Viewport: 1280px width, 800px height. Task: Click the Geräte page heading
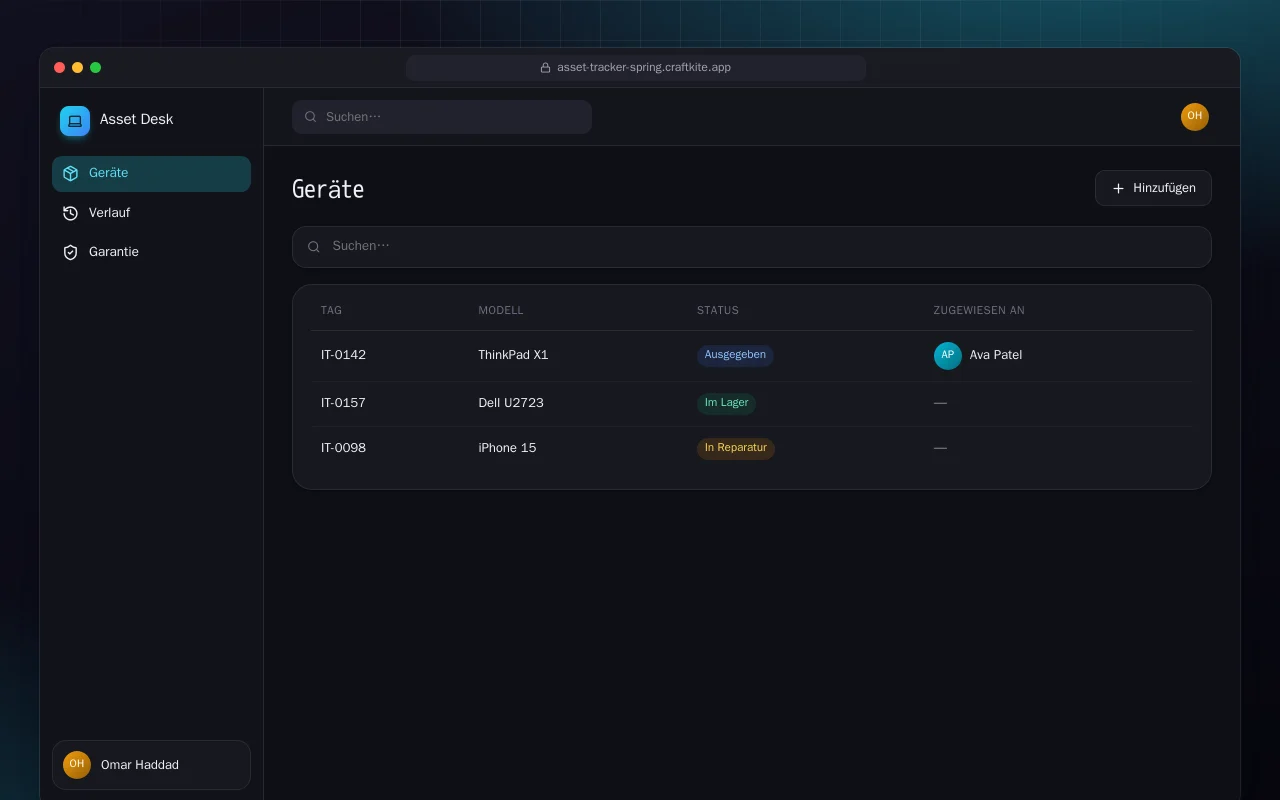tap(328, 190)
